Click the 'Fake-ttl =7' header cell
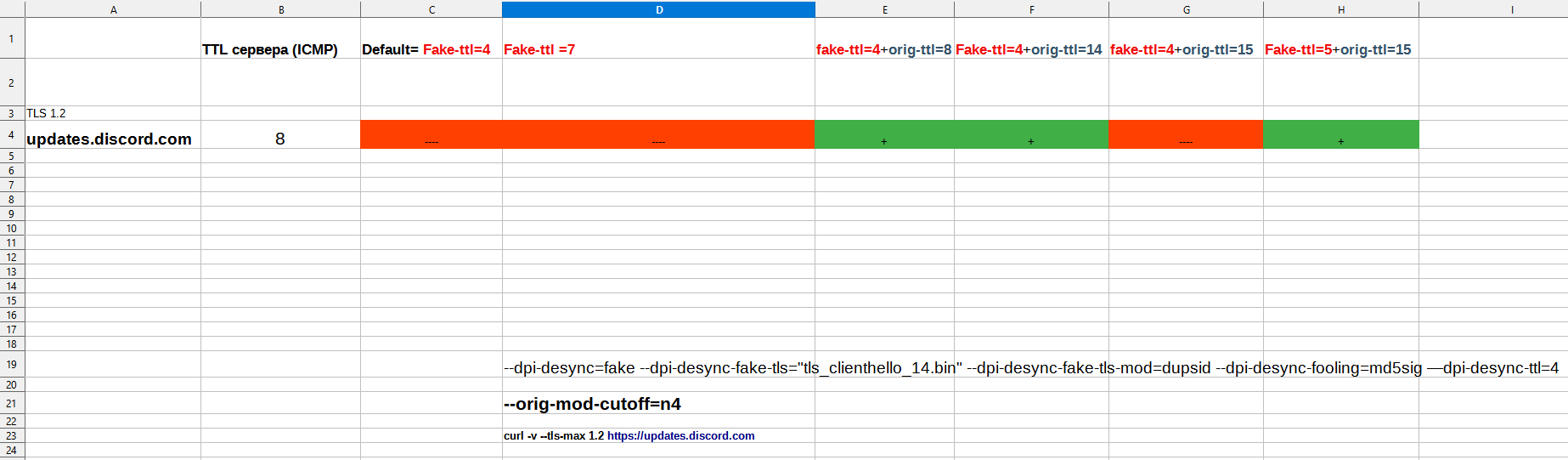This screenshot has width=1568, height=460. tap(658, 38)
